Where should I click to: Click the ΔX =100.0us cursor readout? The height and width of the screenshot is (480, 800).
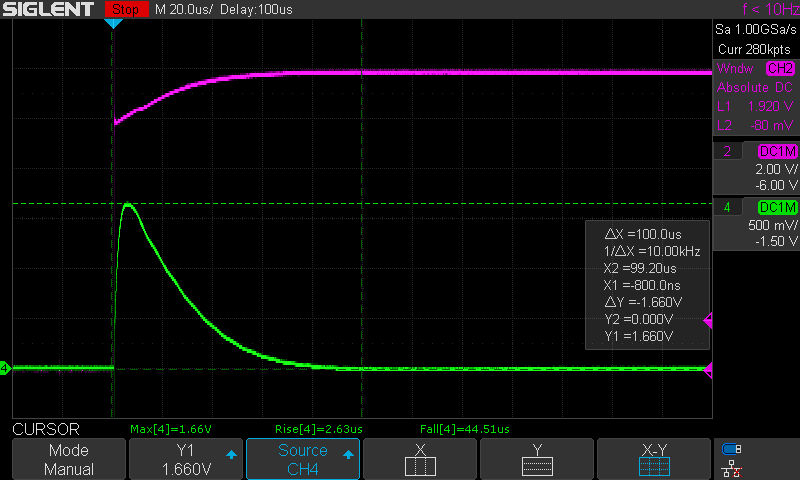pos(643,234)
